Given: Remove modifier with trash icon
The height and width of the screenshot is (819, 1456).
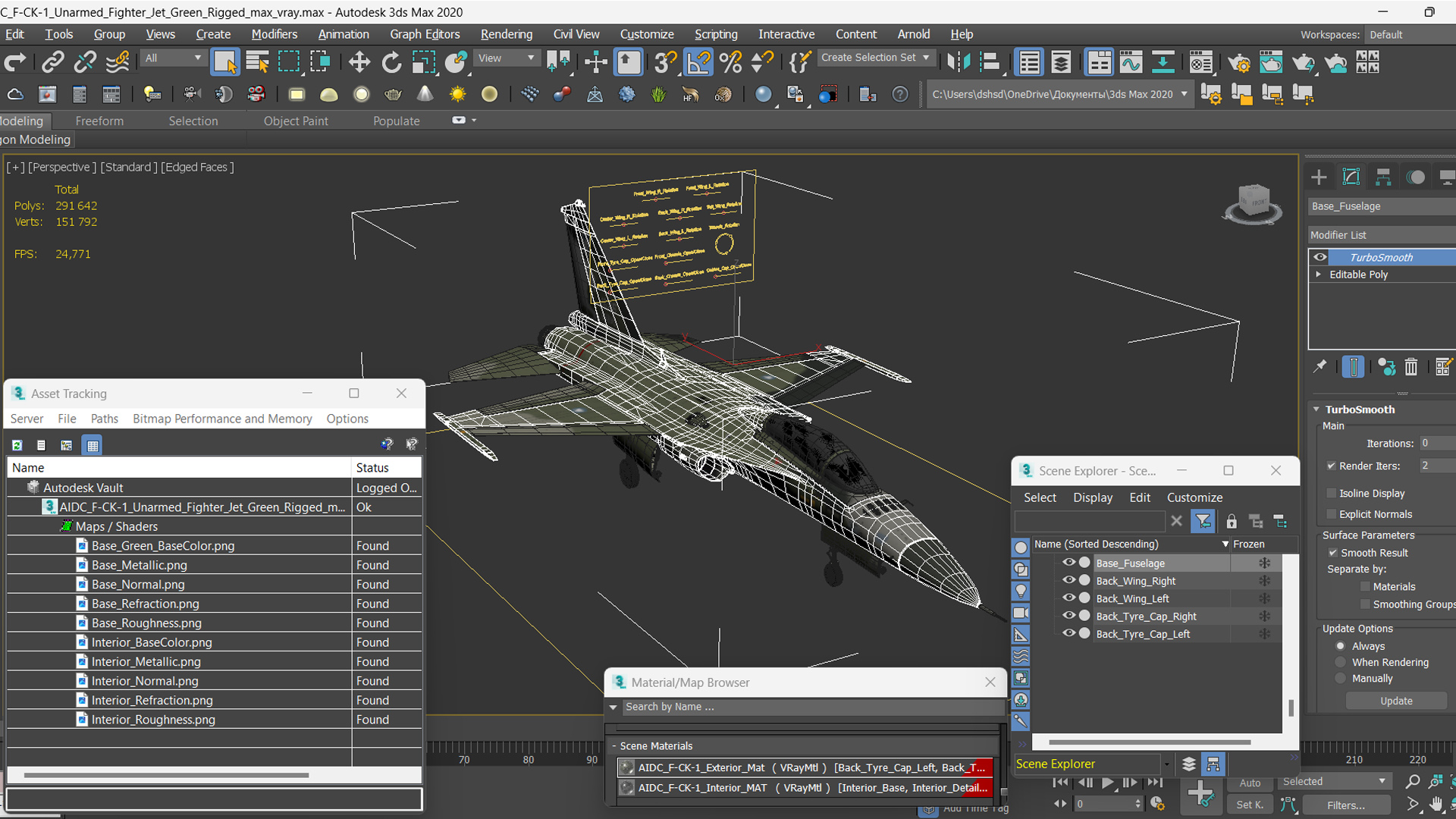Looking at the screenshot, I should point(1410,367).
